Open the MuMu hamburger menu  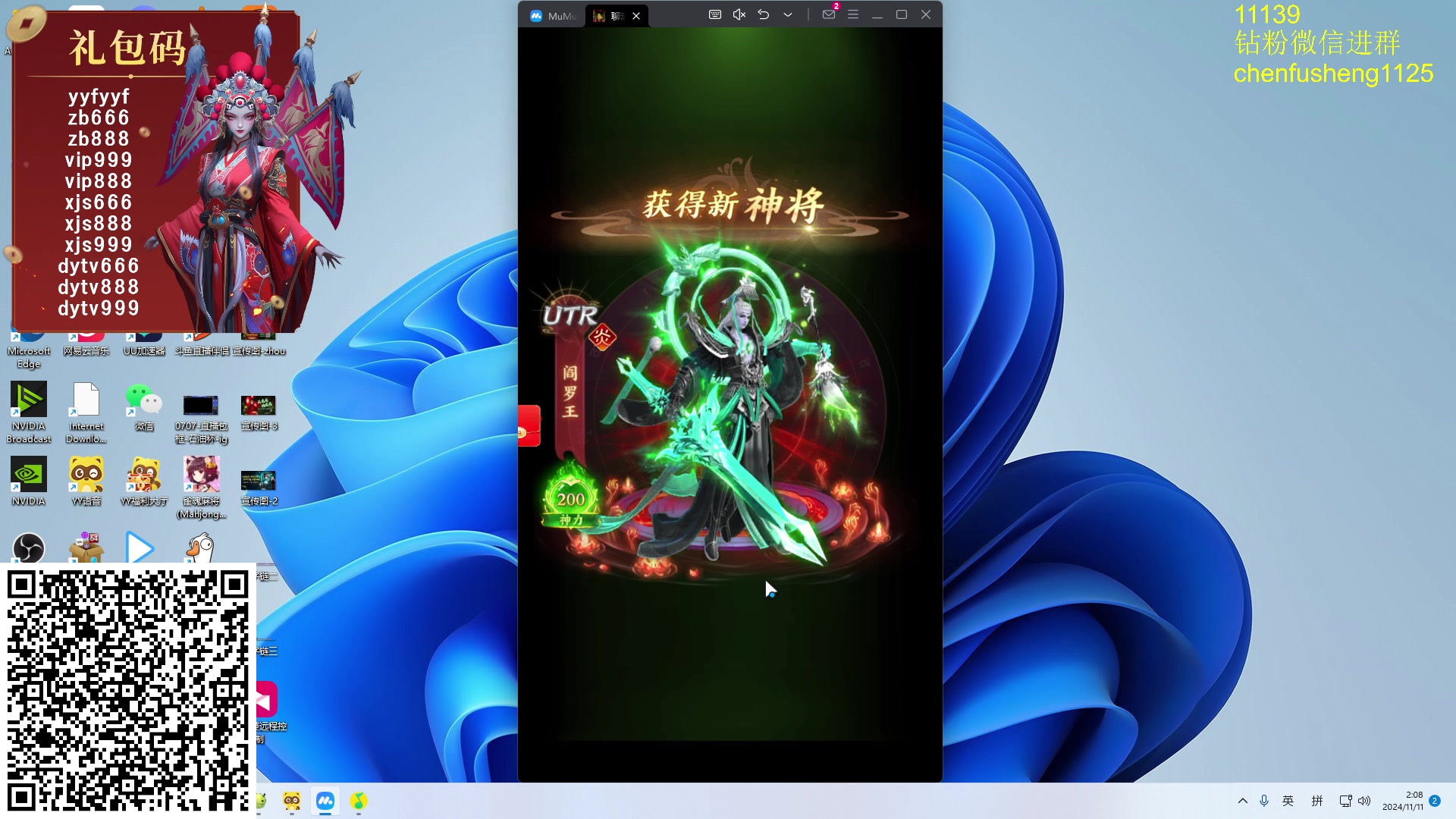point(853,14)
